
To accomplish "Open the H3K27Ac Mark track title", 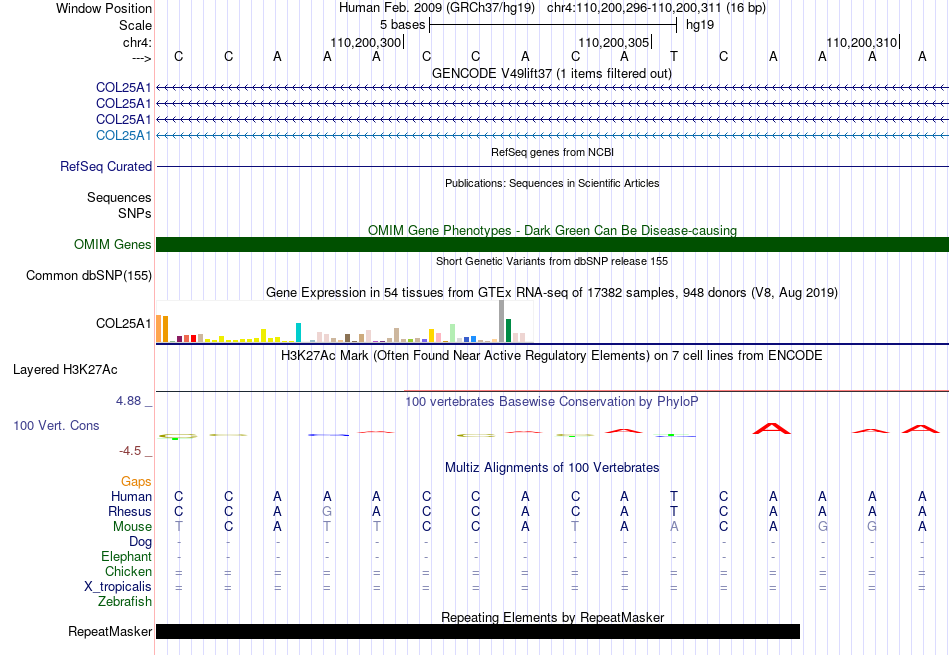I will (x=551, y=355).
